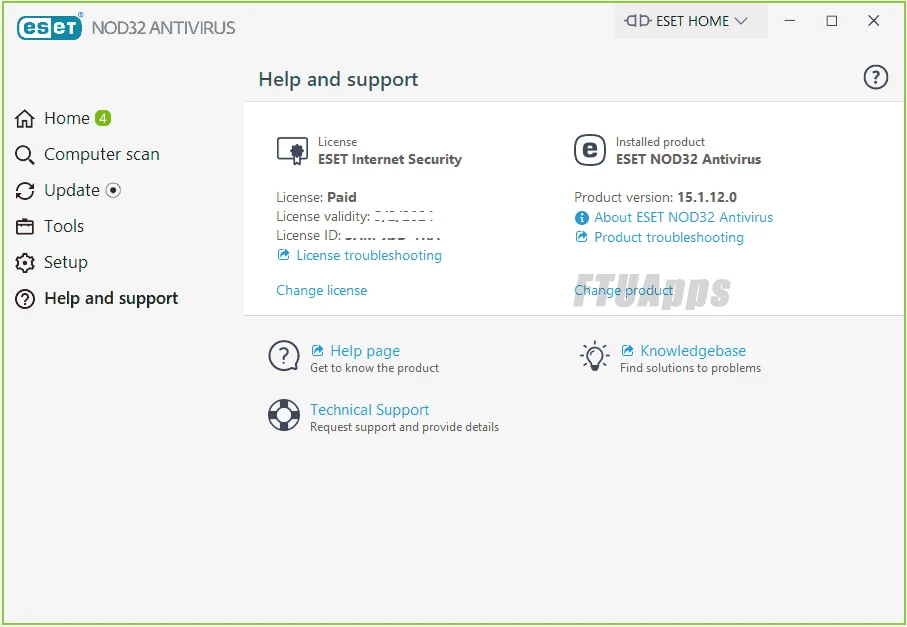Click the external link icon beside License troubleshooting

tap(283, 255)
